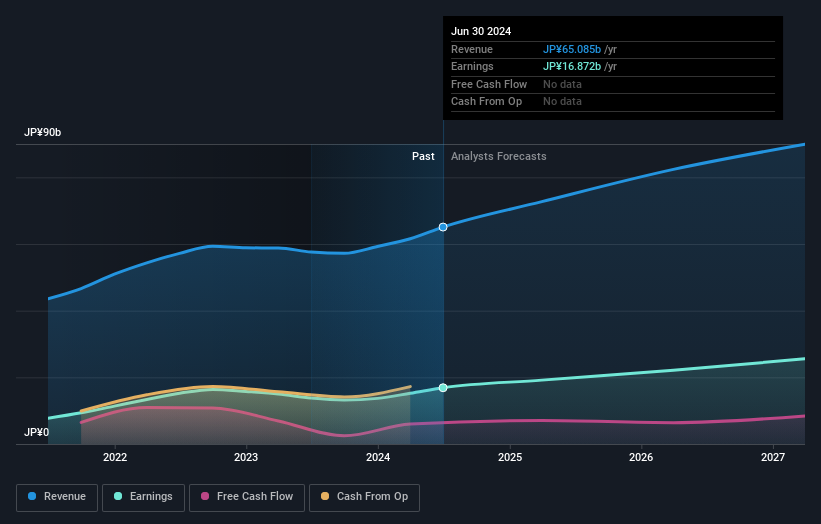Viewport: 821px width, 524px height.
Task: Click the Revenue data point on Jun 30 2024
Action: [443, 227]
